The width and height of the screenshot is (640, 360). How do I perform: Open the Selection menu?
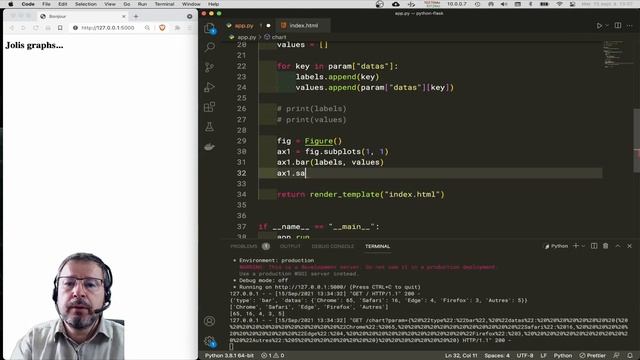(x=86, y=4)
